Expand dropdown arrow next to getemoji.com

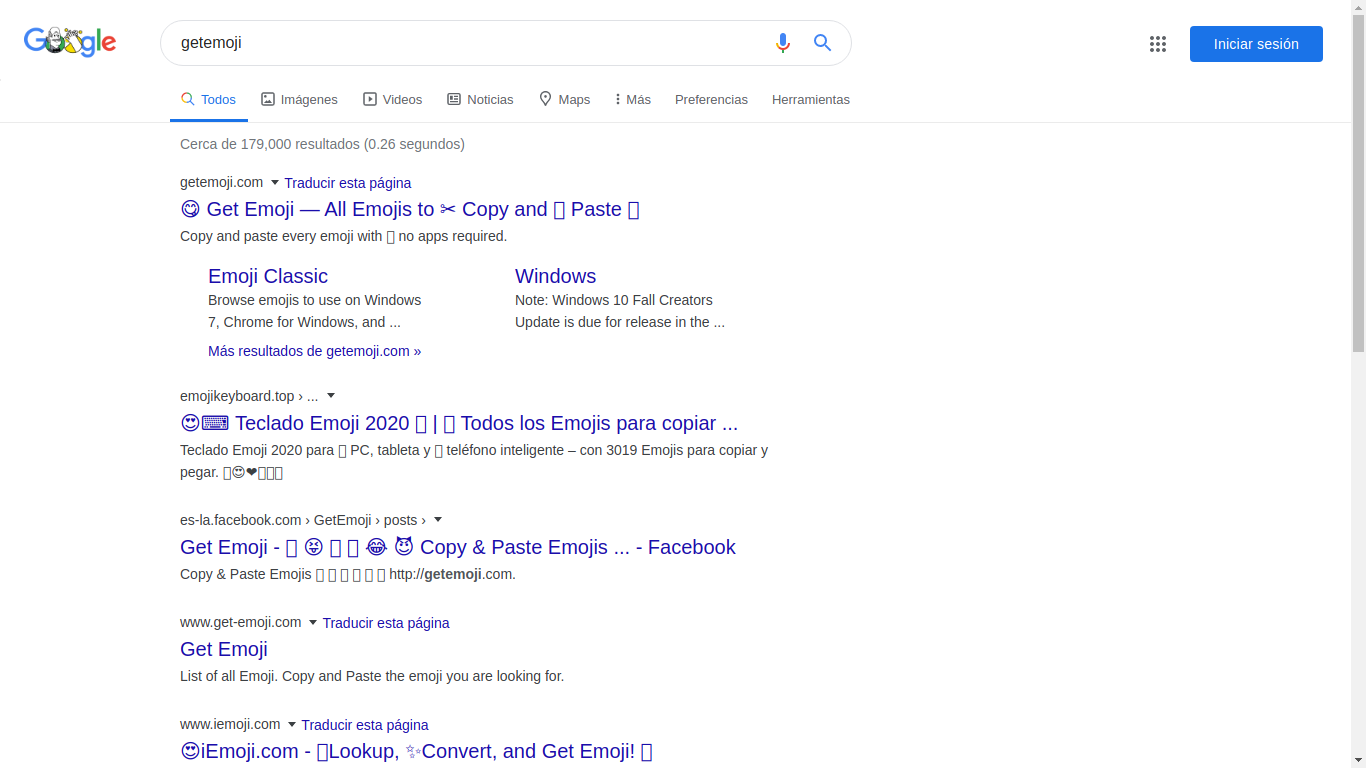pos(275,183)
